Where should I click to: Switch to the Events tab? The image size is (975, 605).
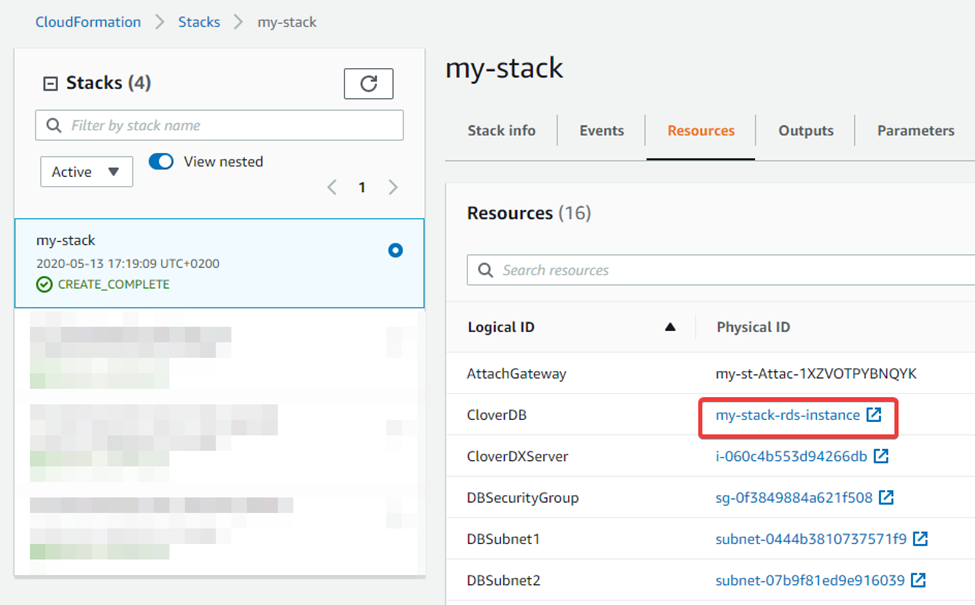[600, 130]
